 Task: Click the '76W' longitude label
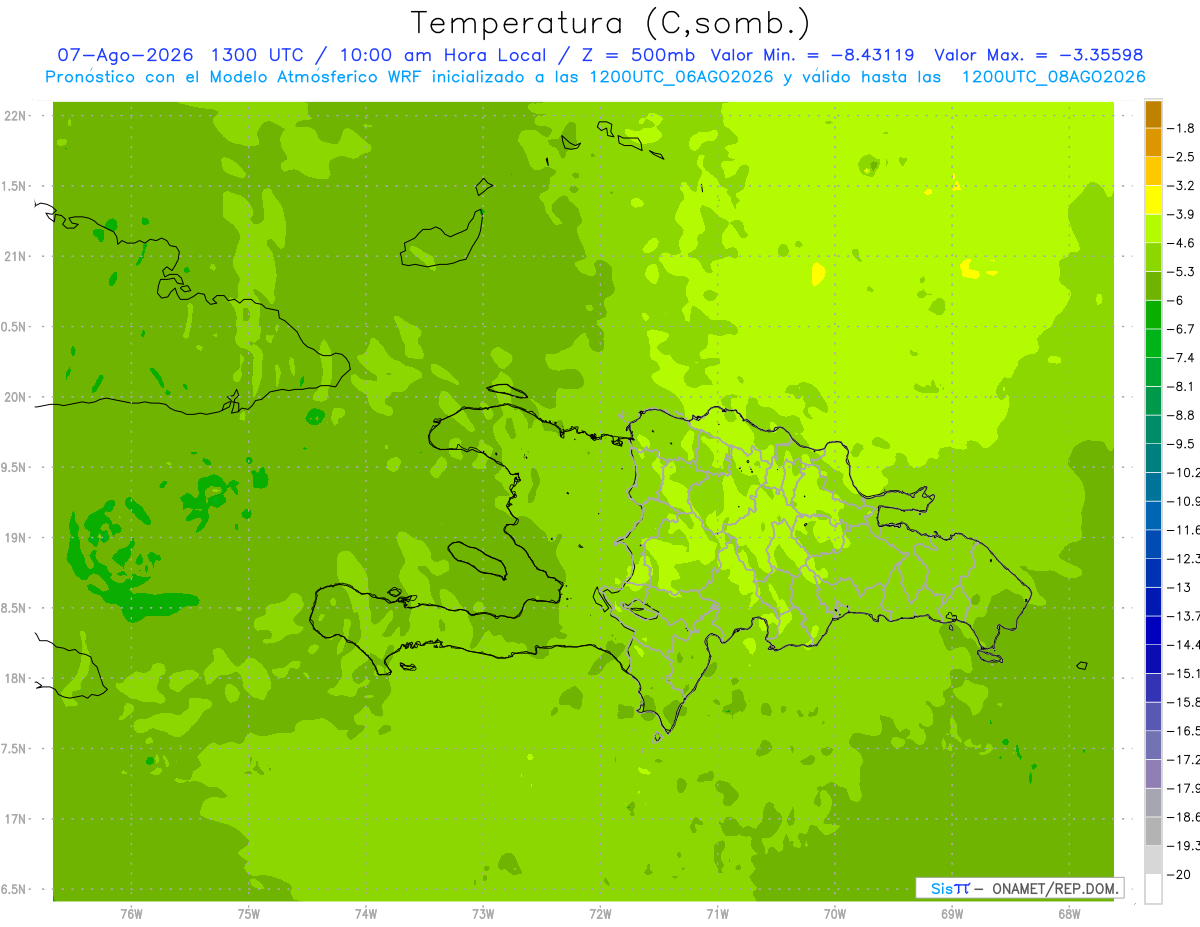click(131, 914)
